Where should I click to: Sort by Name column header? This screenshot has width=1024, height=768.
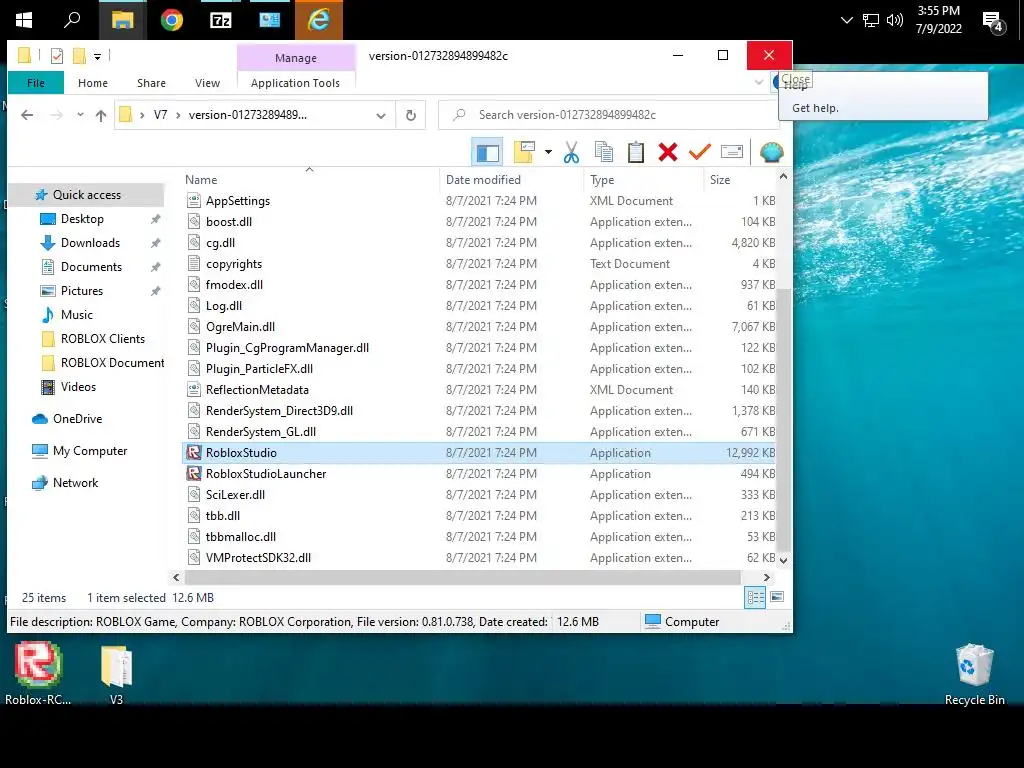[310, 180]
